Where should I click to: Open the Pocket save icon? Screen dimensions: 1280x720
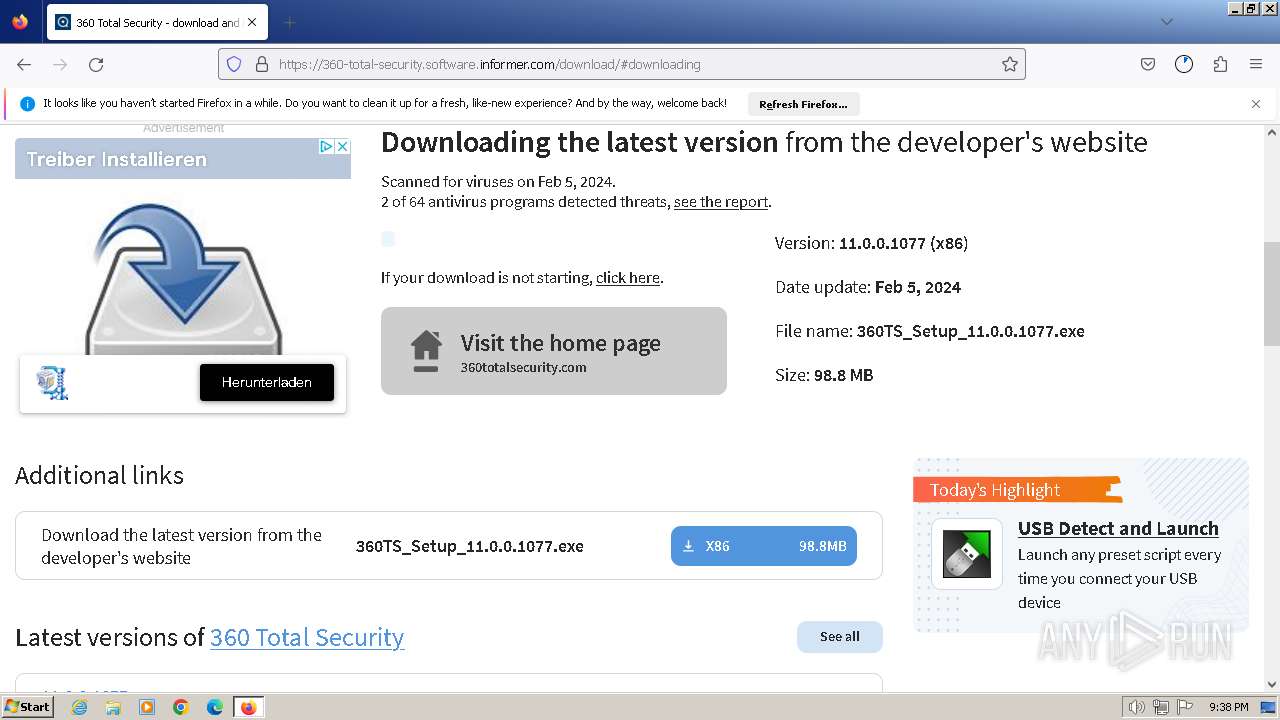(1148, 64)
